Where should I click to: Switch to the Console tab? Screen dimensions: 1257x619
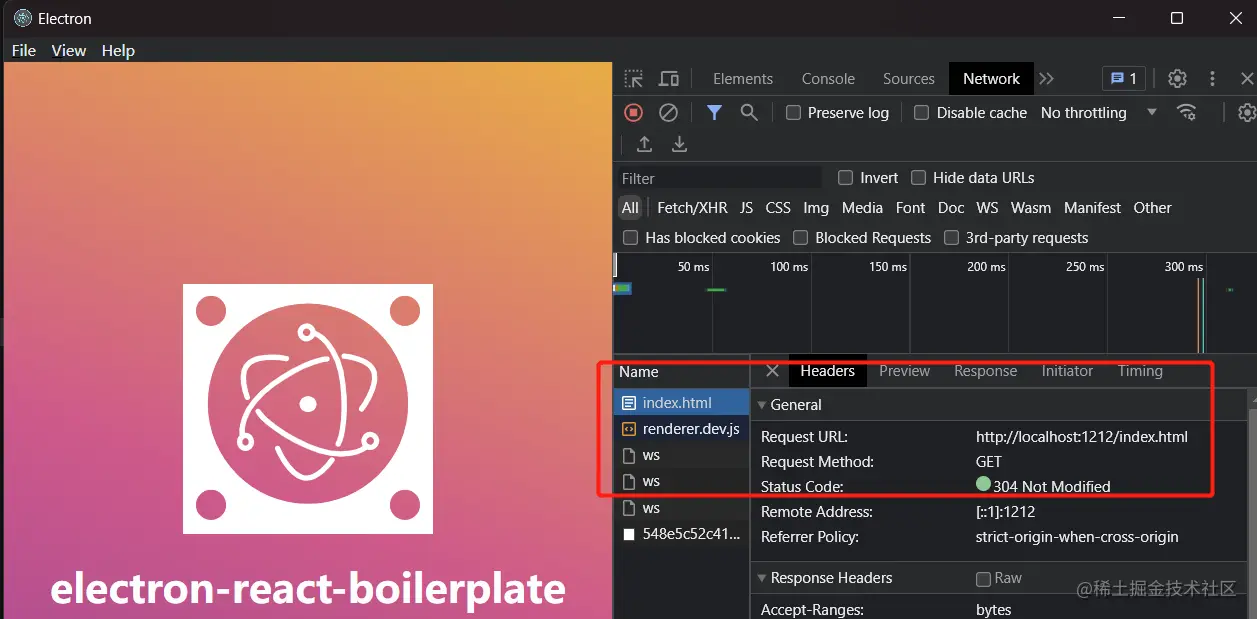(828, 79)
